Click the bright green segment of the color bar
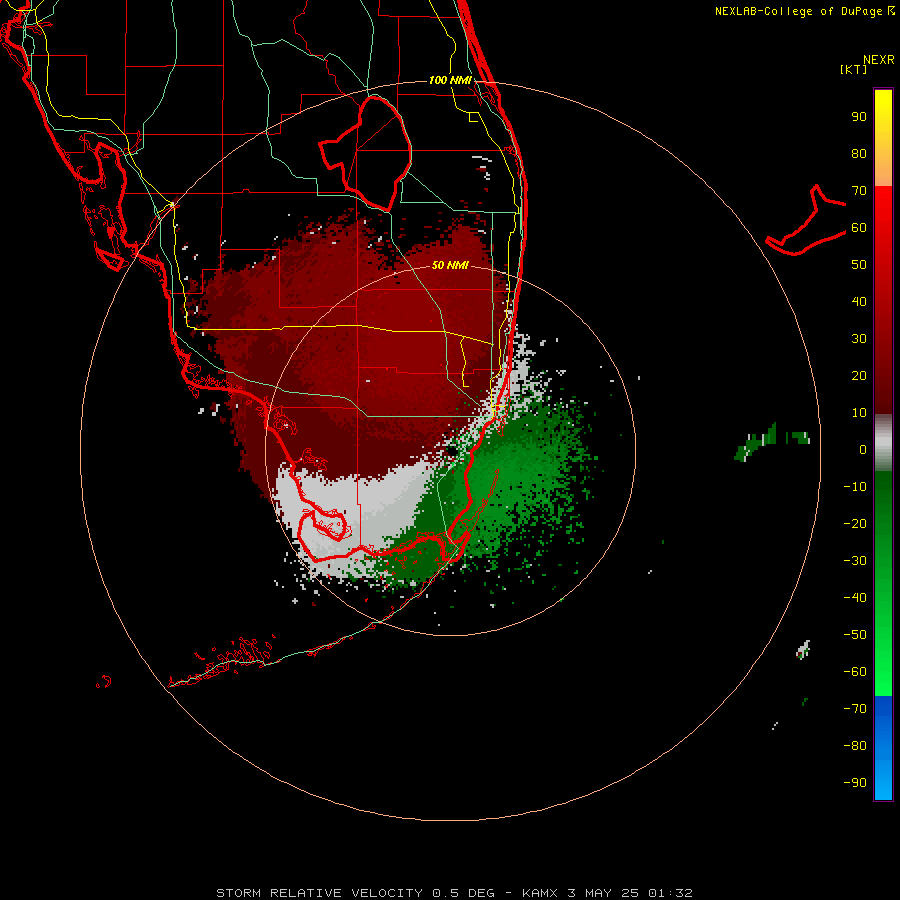This screenshot has height=900, width=900. [883, 584]
